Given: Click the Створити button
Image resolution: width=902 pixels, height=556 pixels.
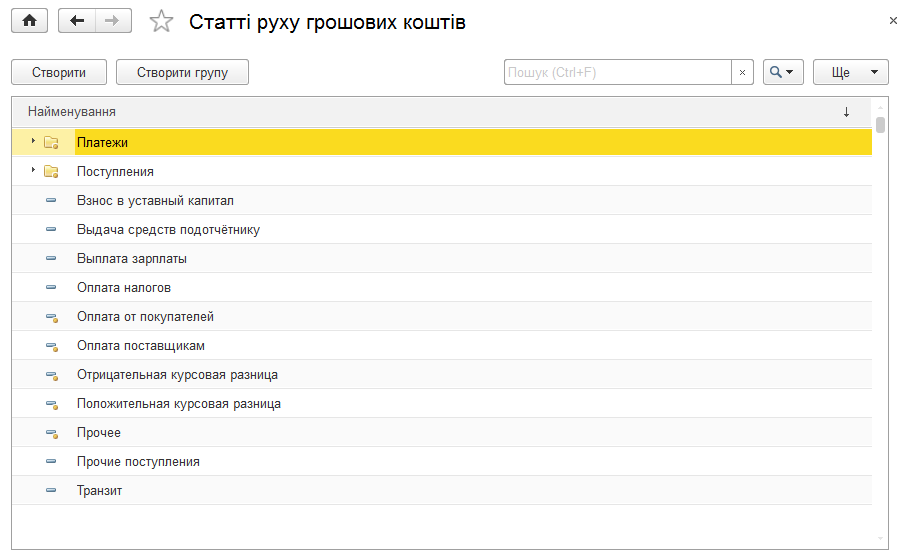Looking at the screenshot, I should point(59,72).
